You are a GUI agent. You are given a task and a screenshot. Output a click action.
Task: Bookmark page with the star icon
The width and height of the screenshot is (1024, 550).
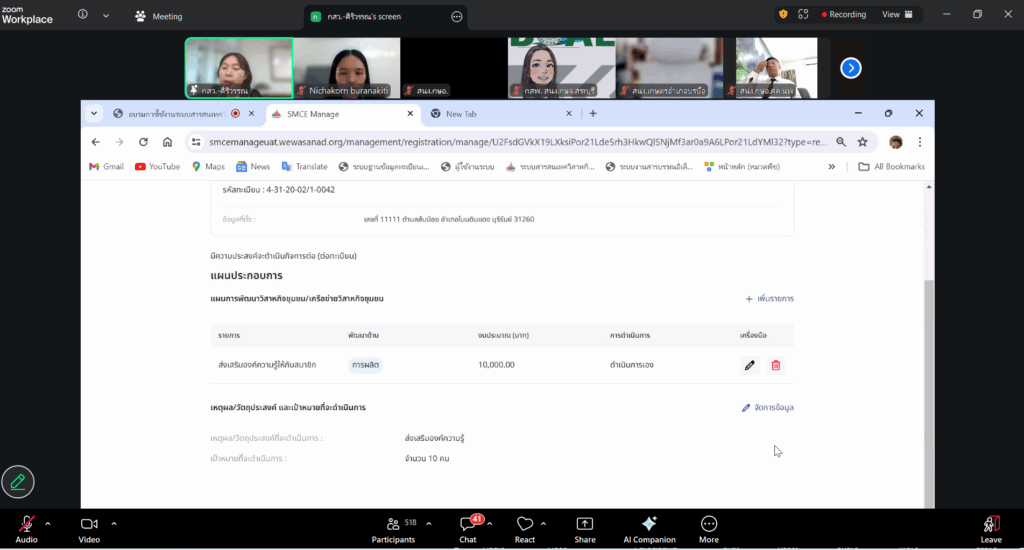(x=862, y=142)
